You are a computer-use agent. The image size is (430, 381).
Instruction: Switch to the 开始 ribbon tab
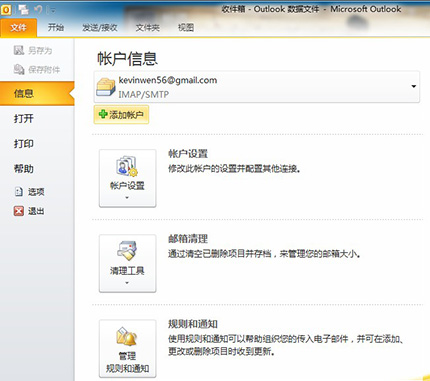(56, 27)
